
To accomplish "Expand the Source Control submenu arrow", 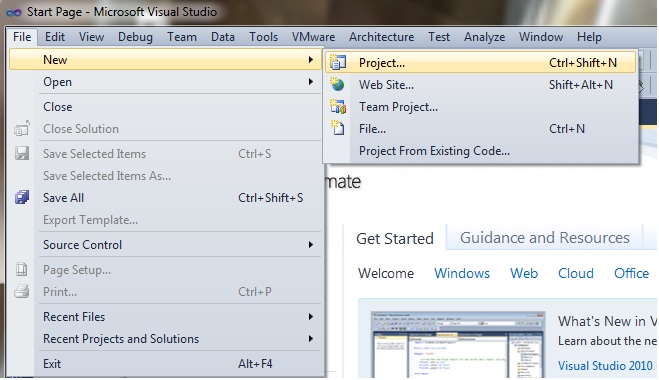I will tap(311, 245).
